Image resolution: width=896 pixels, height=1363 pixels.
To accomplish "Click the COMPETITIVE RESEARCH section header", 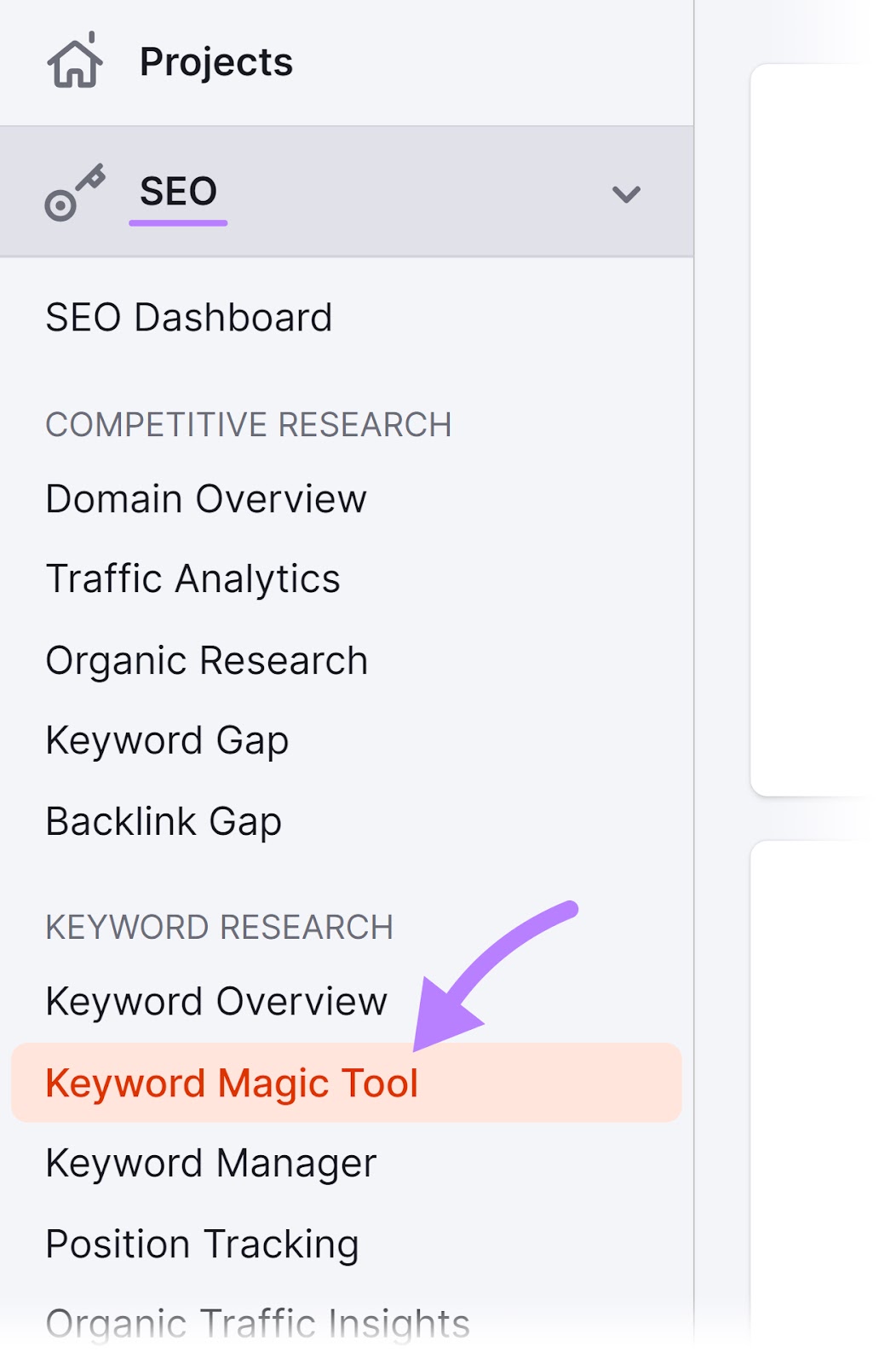I will click(249, 424).
